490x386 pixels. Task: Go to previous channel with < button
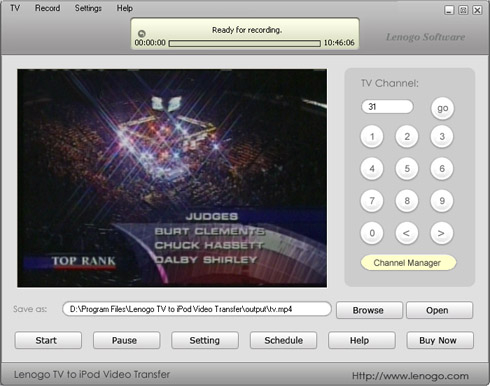(x=407, y=233)
